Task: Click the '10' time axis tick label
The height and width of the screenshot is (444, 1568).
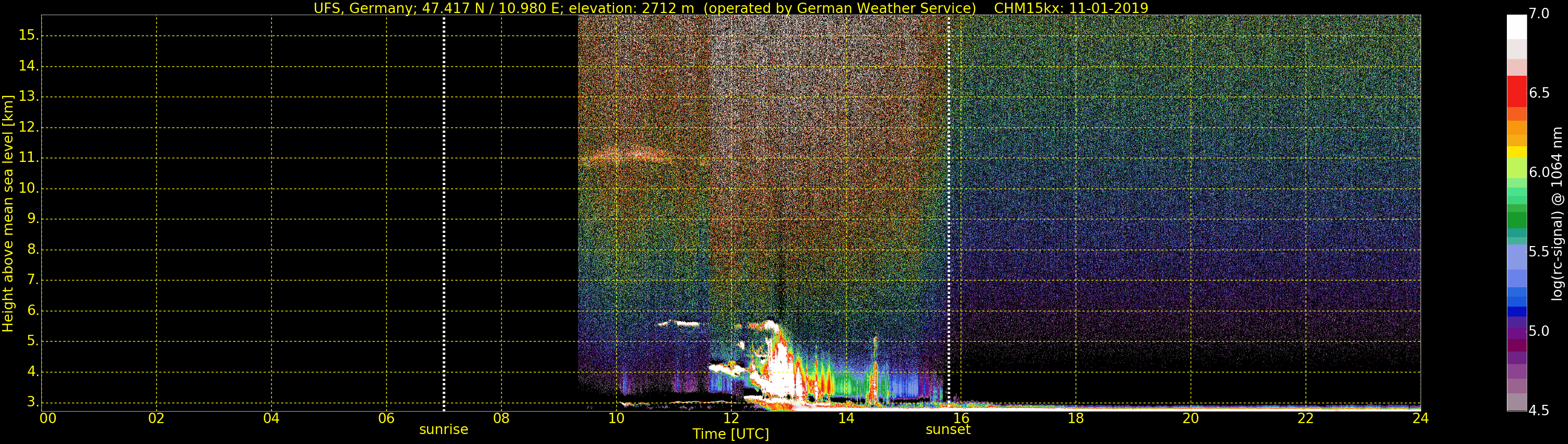Action: (x=616, y=418)
